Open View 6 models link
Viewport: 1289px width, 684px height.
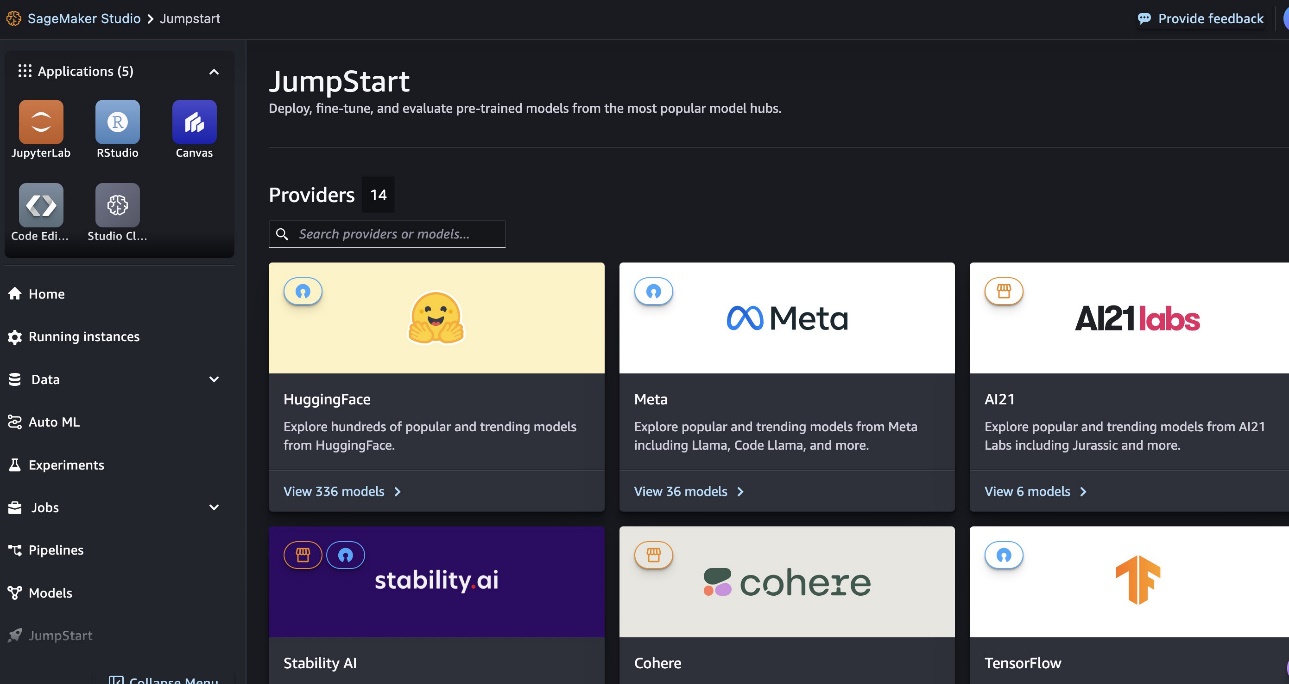pos(1036,492)
